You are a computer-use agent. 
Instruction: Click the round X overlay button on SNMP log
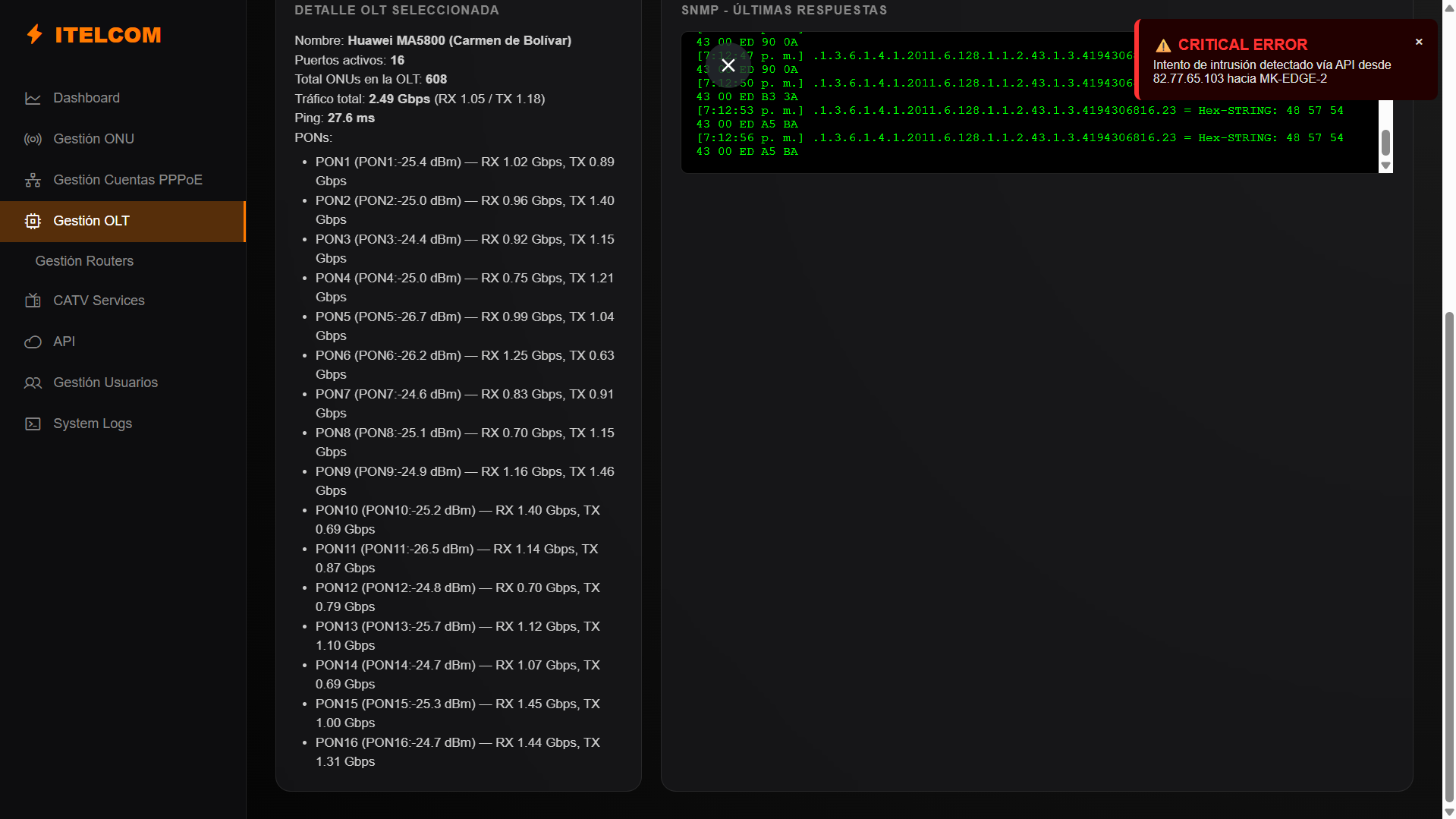728,65
